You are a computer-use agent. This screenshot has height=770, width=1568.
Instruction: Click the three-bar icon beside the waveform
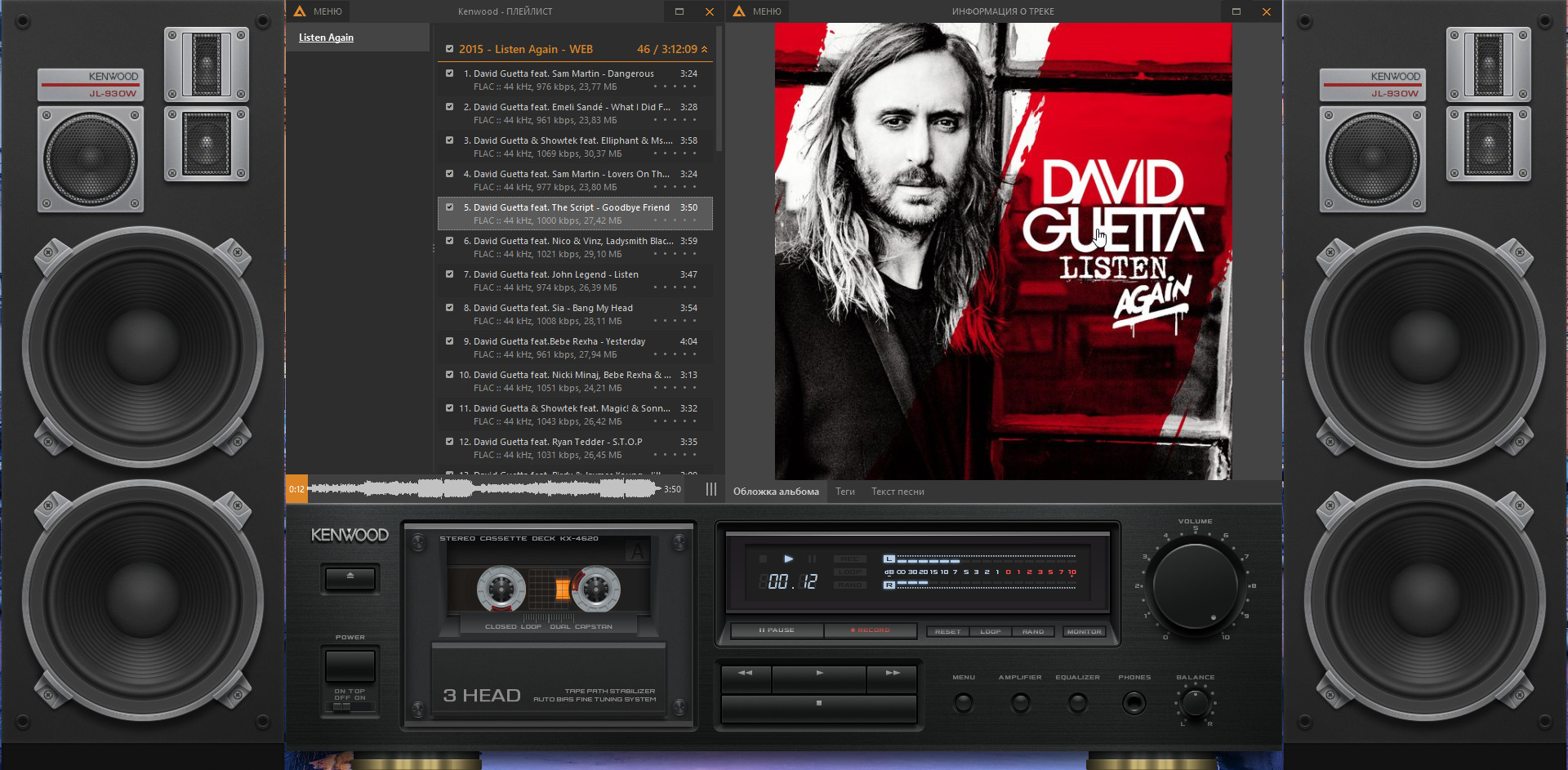[x=710, y=489]
